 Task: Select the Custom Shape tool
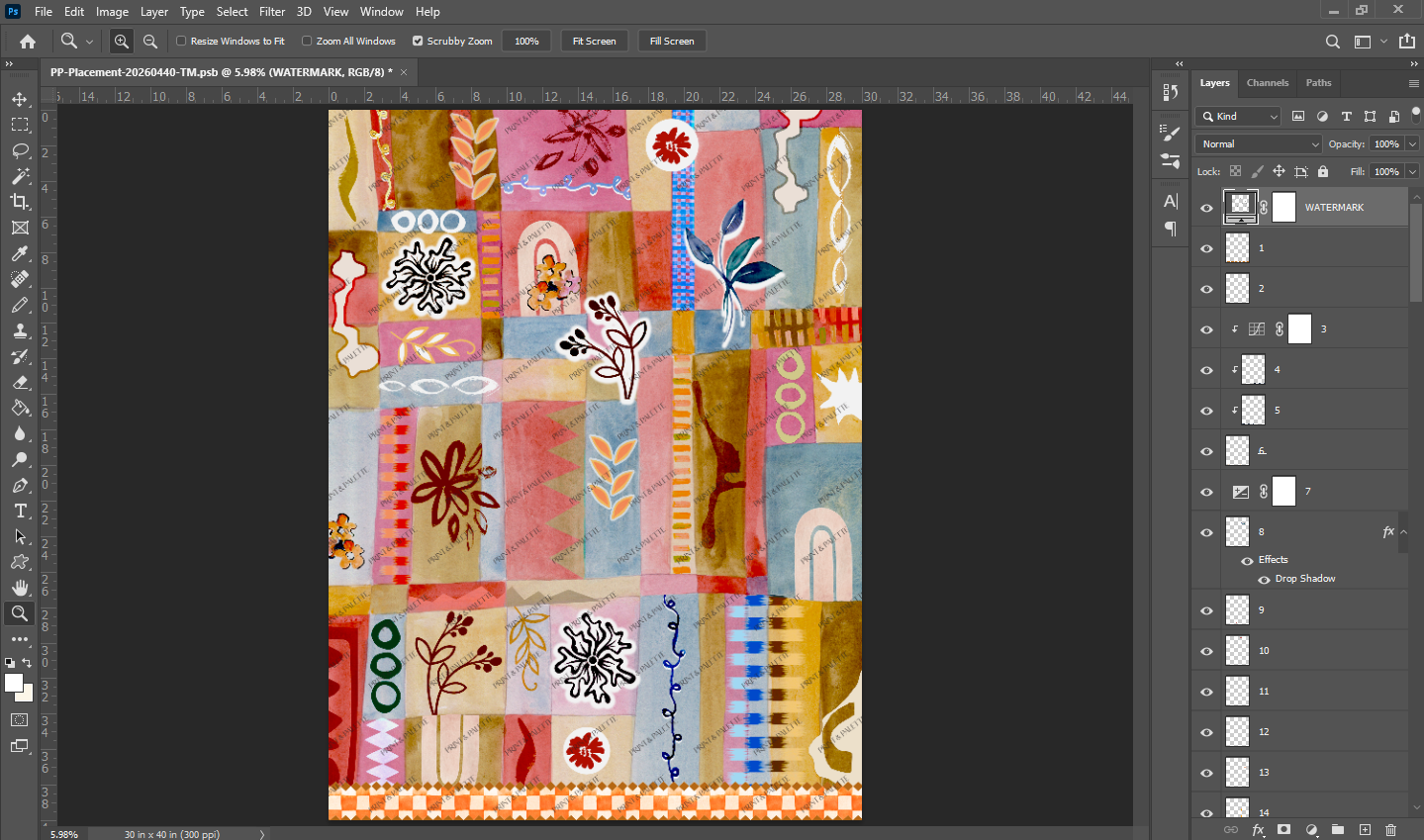[20, 562]
